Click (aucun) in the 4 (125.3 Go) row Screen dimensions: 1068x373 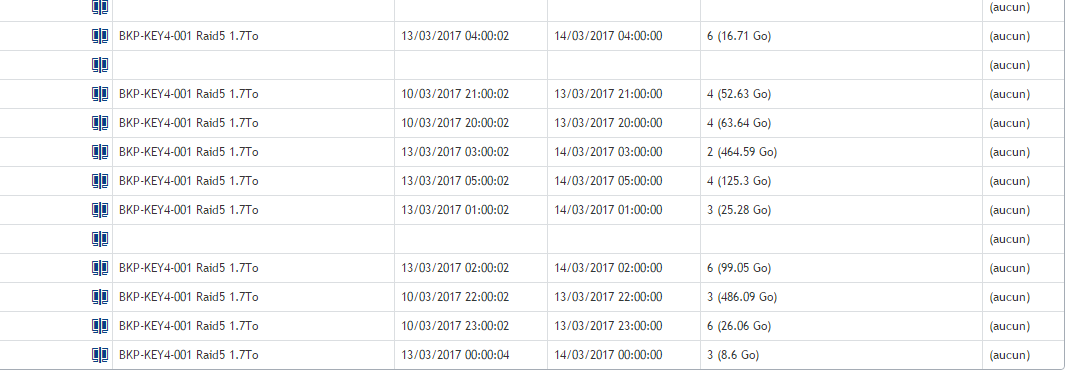pyautogui.click(x=1009, y=181)
